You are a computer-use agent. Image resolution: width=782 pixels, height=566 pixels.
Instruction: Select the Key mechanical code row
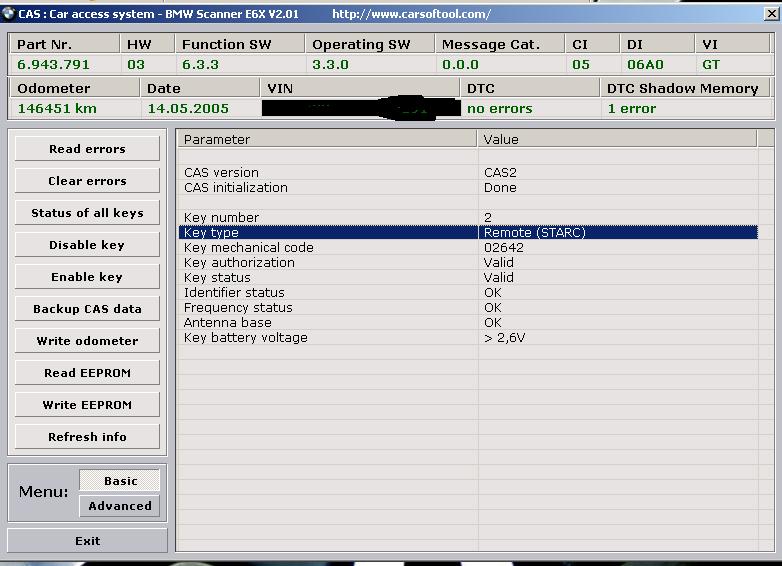pos(468,247)
